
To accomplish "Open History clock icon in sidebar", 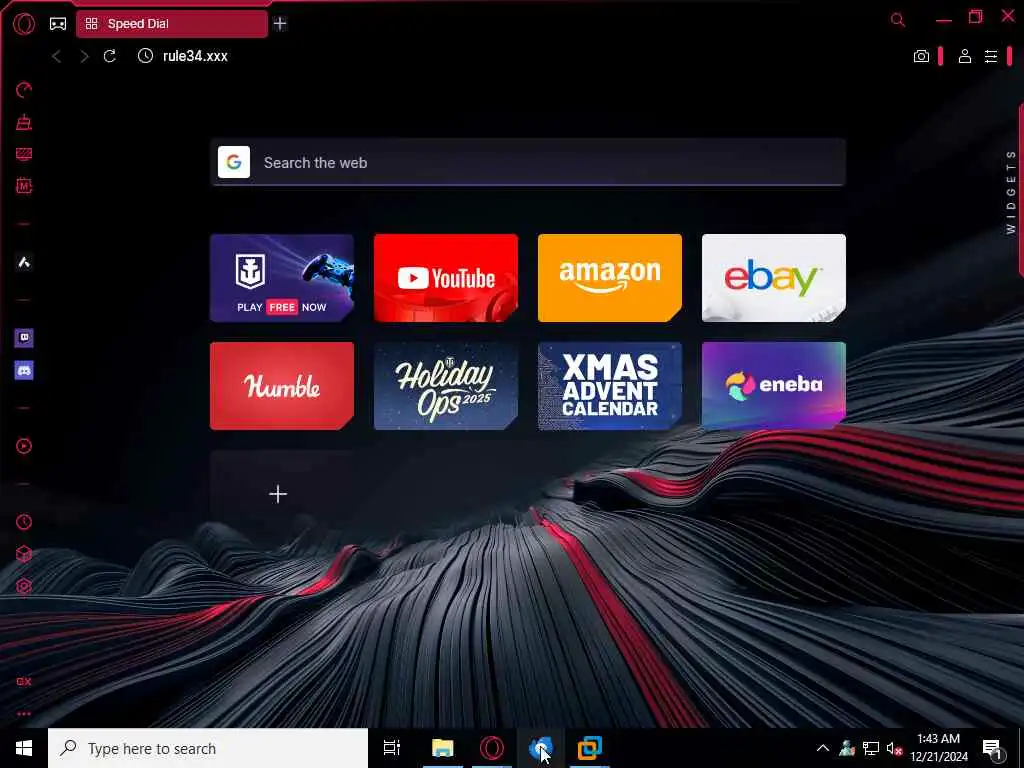I will coord(24,522).
